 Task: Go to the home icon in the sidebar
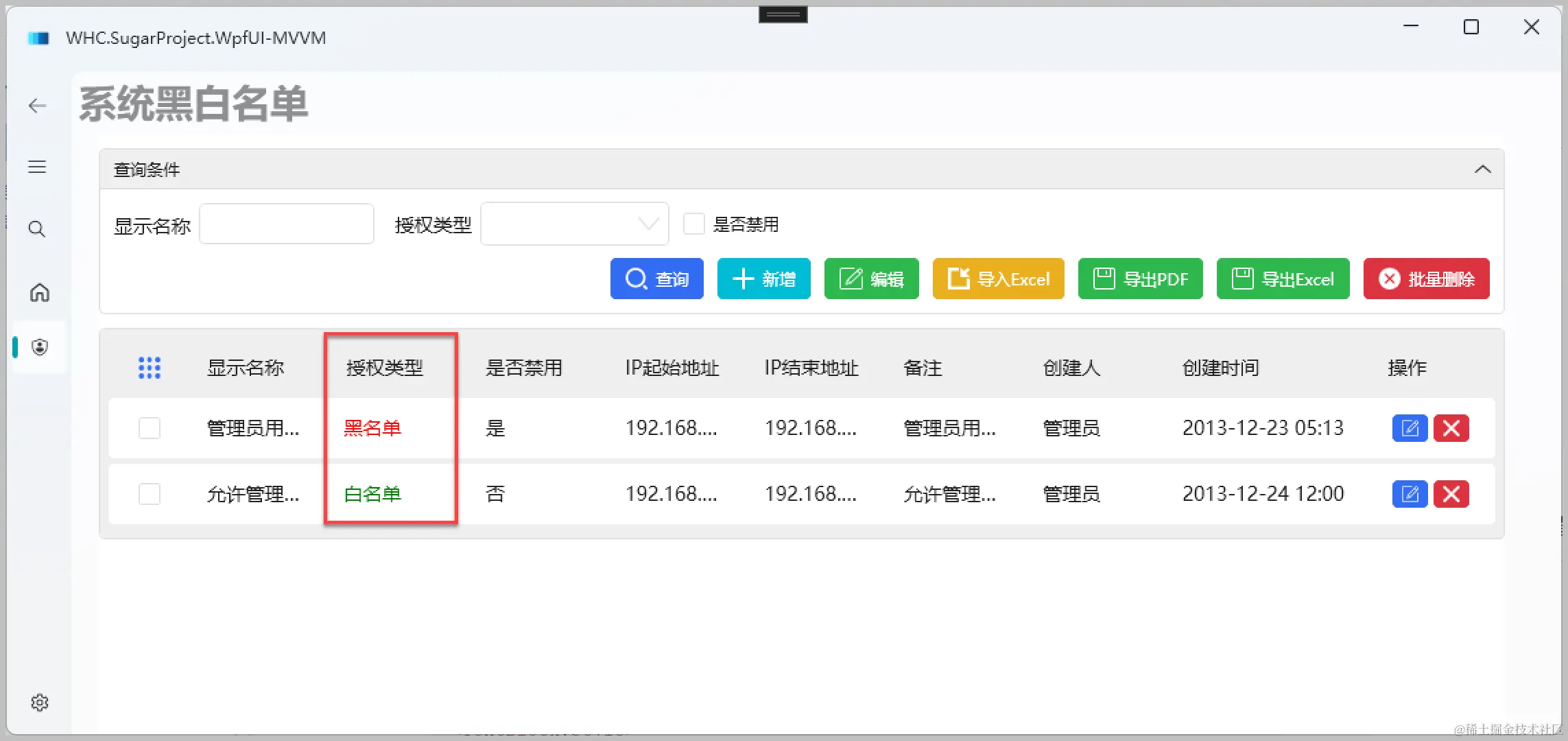click(39, 292)
